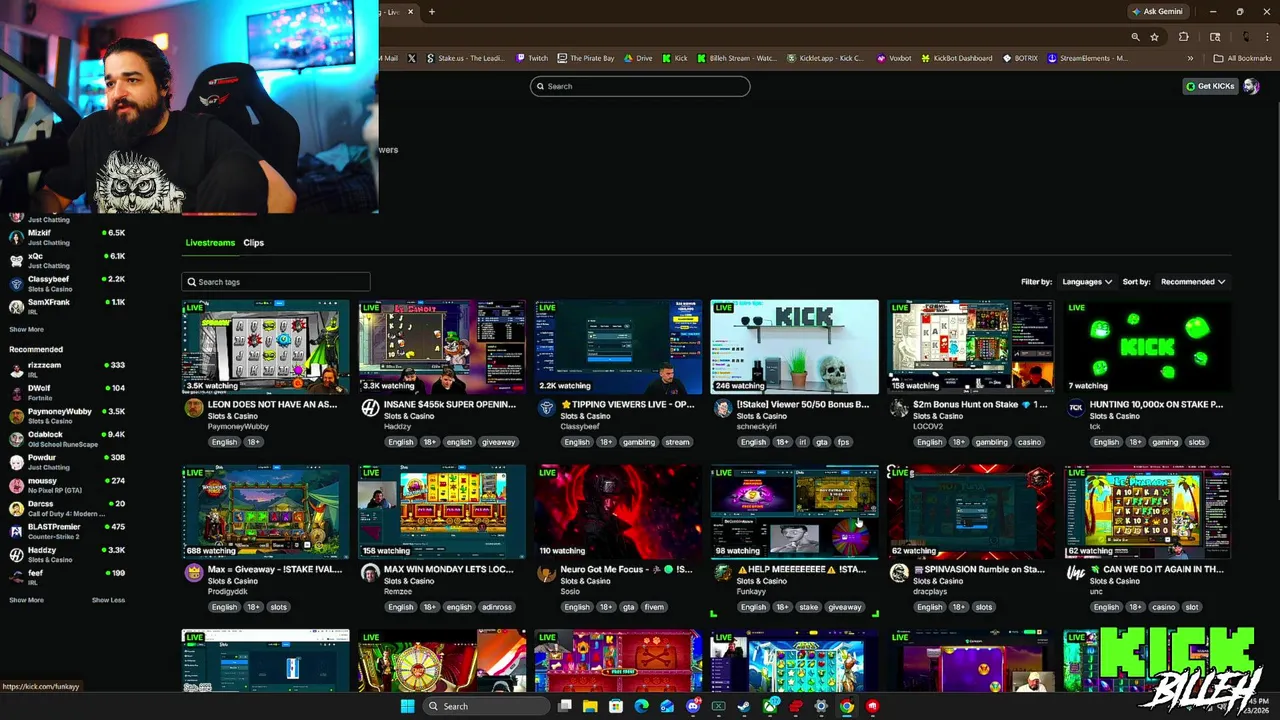Select Mizkif in sidebar list
The width and height of the screenshot is (1280, 720).
pos(67,237)
